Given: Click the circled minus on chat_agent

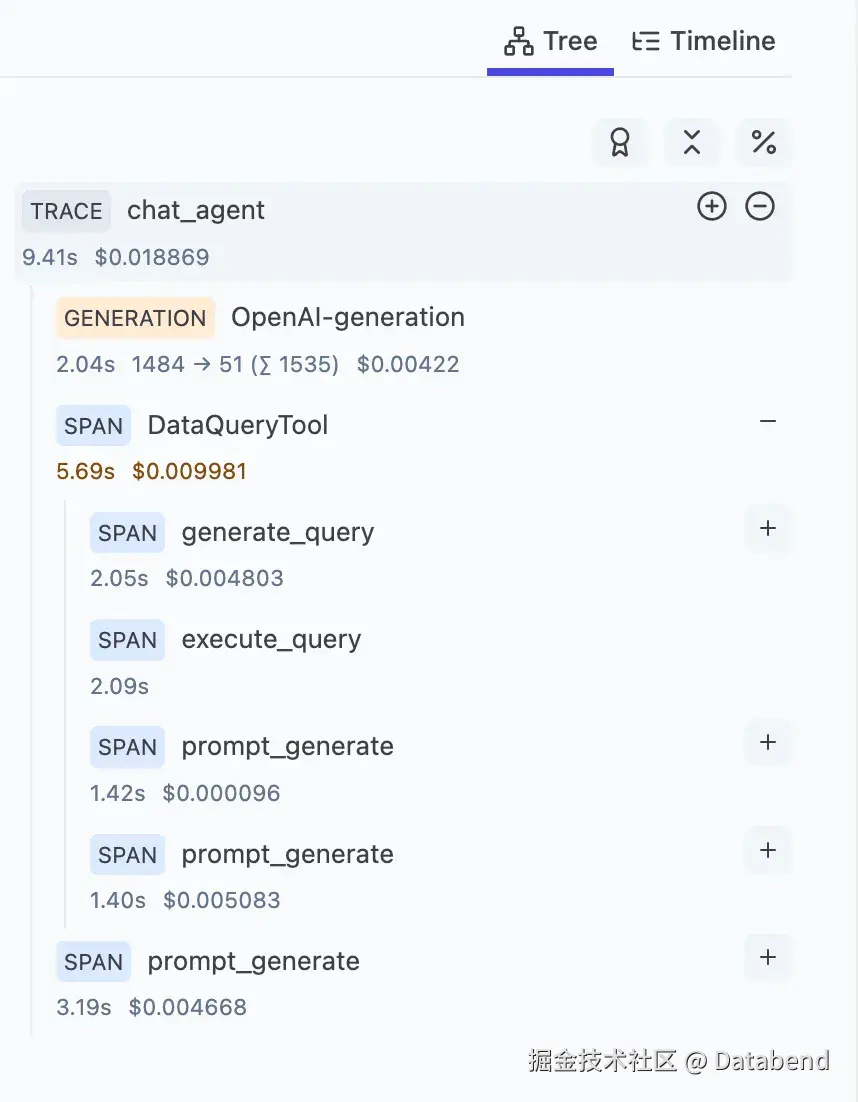Looking at the screenshot, I should tap(760, 207).
